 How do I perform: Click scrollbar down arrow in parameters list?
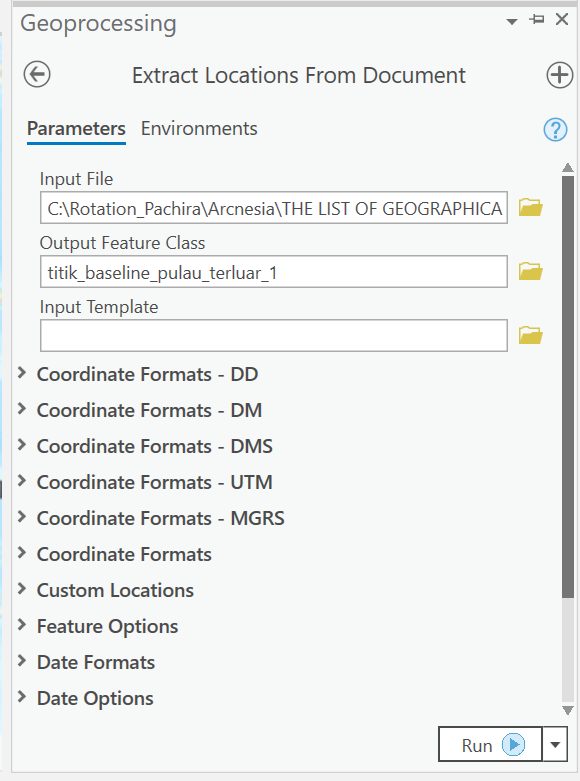coord(568,710)
